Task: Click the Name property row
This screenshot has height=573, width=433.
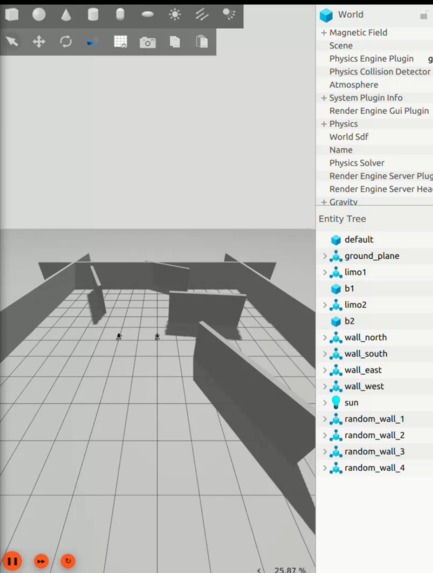Action: point(375,150)
